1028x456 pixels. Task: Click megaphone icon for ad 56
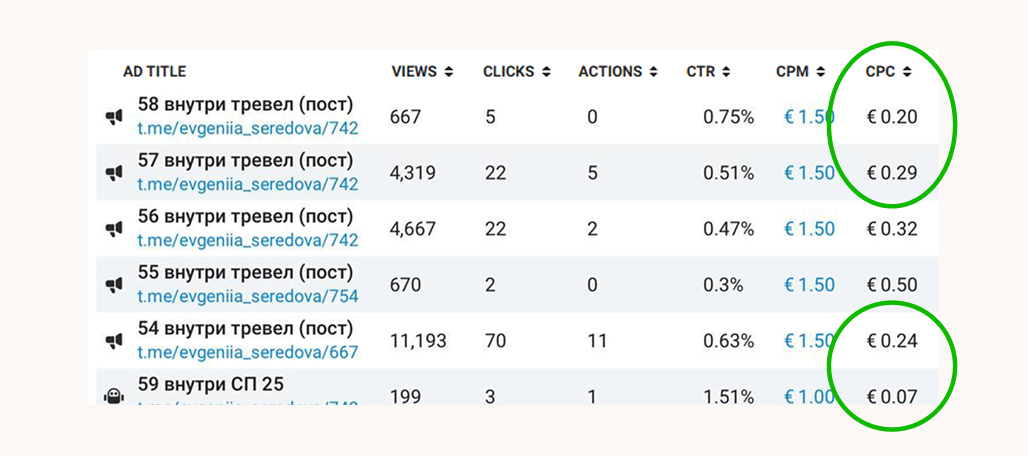pos(114,229)
